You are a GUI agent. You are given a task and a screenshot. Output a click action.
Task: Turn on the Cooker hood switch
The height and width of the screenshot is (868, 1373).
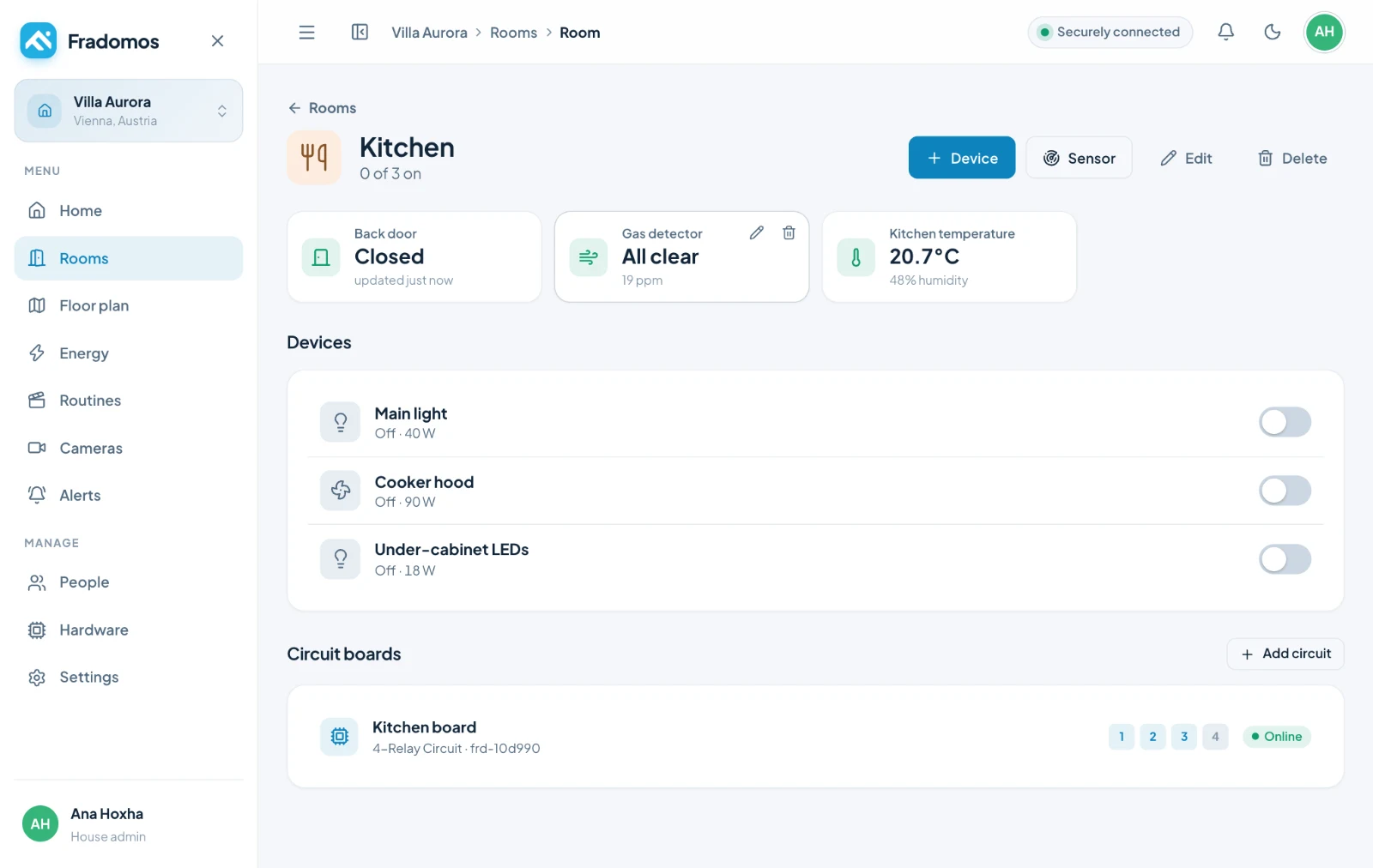pos(1285,491)
